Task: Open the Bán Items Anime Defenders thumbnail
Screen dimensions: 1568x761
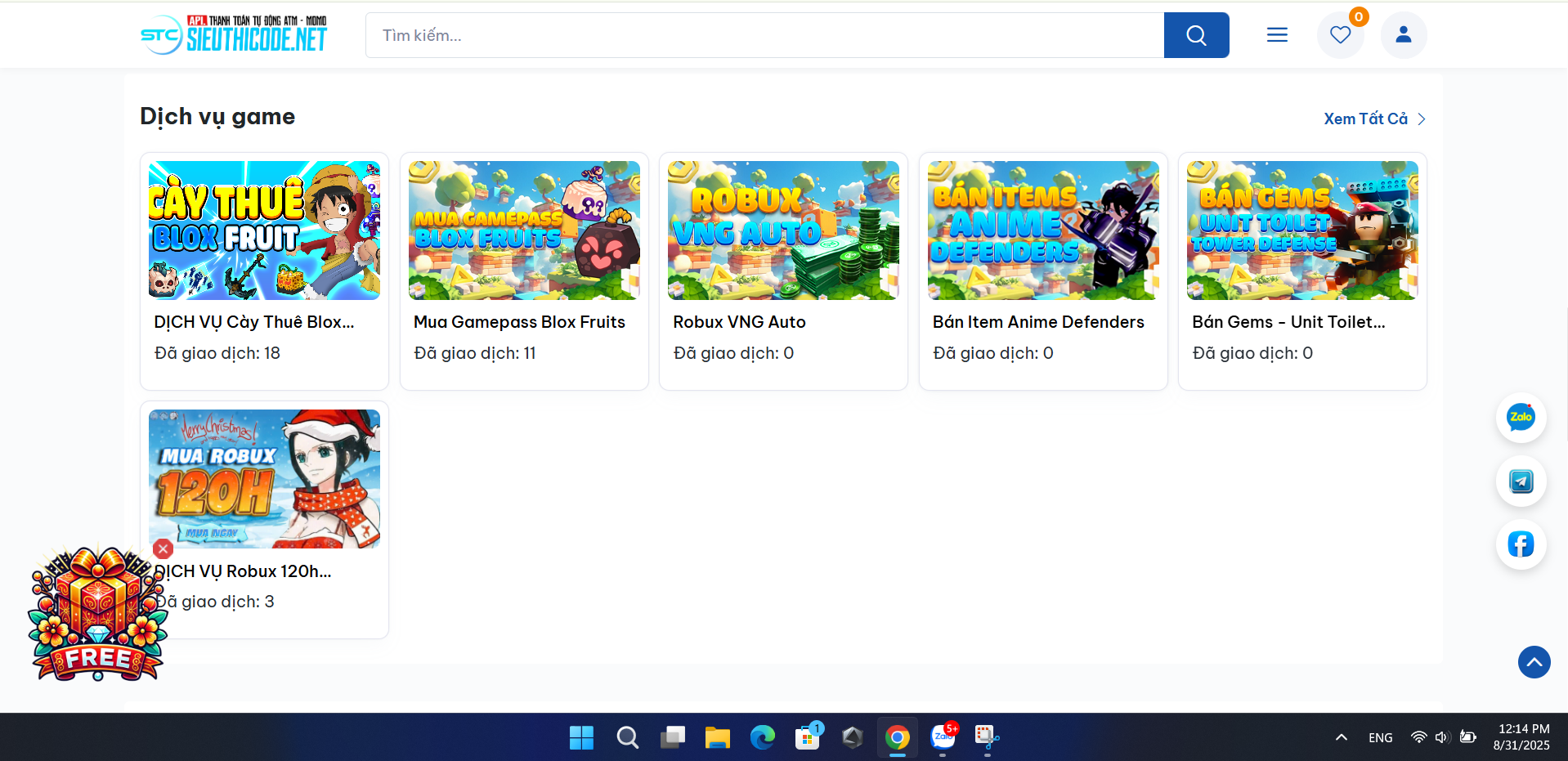Action: click(1043, 231)
